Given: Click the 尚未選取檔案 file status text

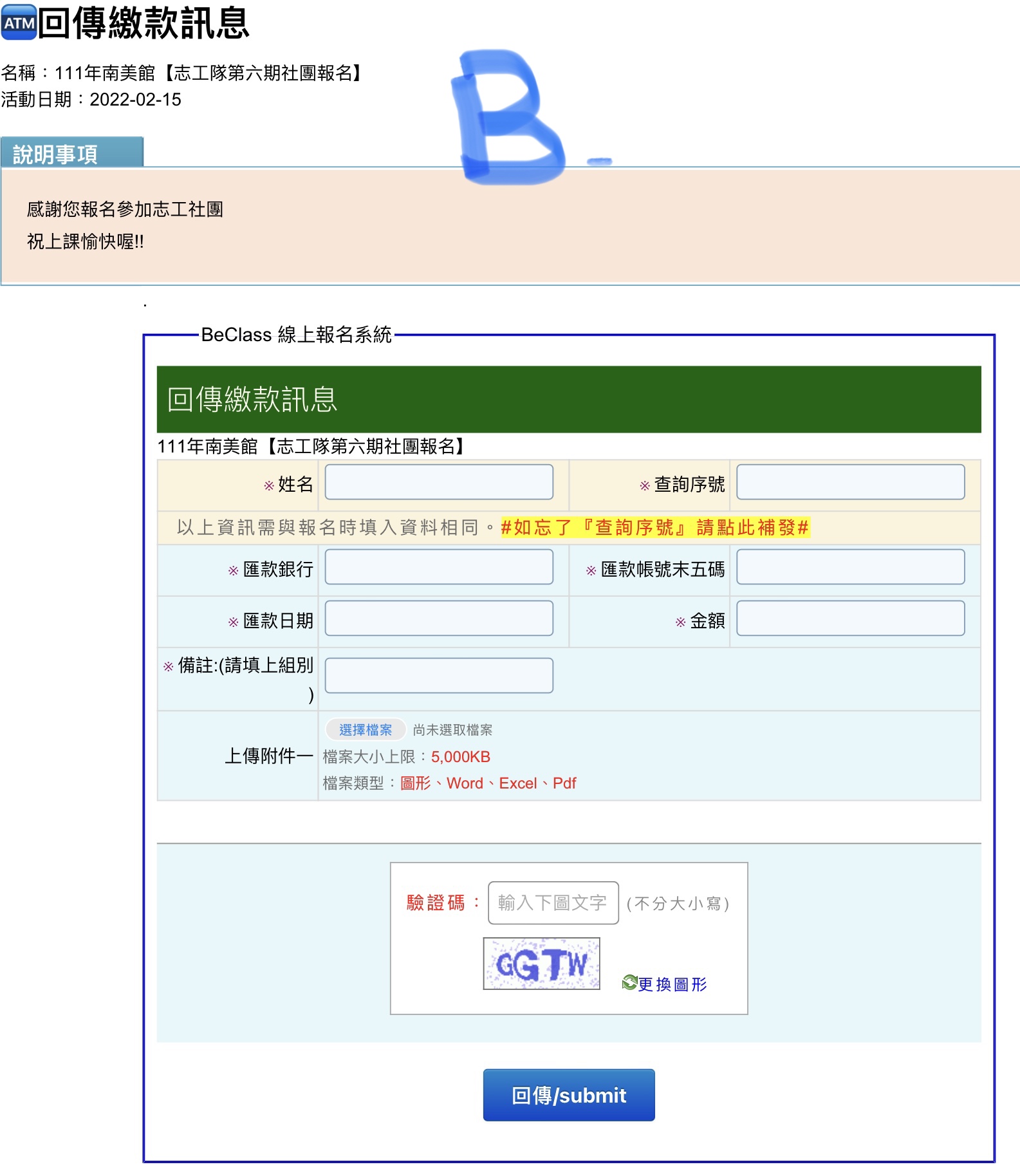Looking at the screenshot, I should click(x=452, y=730).
